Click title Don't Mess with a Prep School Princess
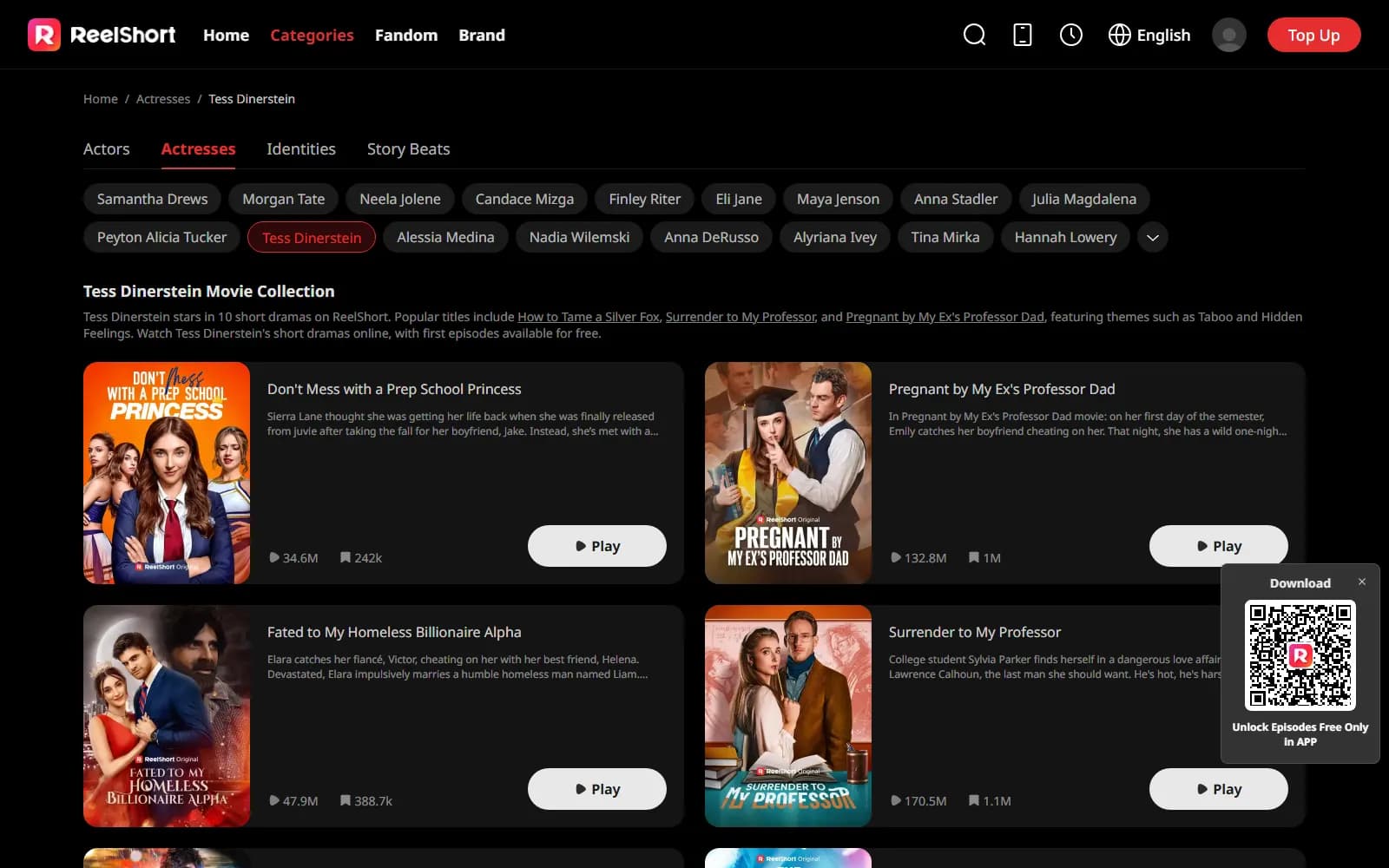Viewport: 1389px width, 868px height. click(x=394, y=389)
